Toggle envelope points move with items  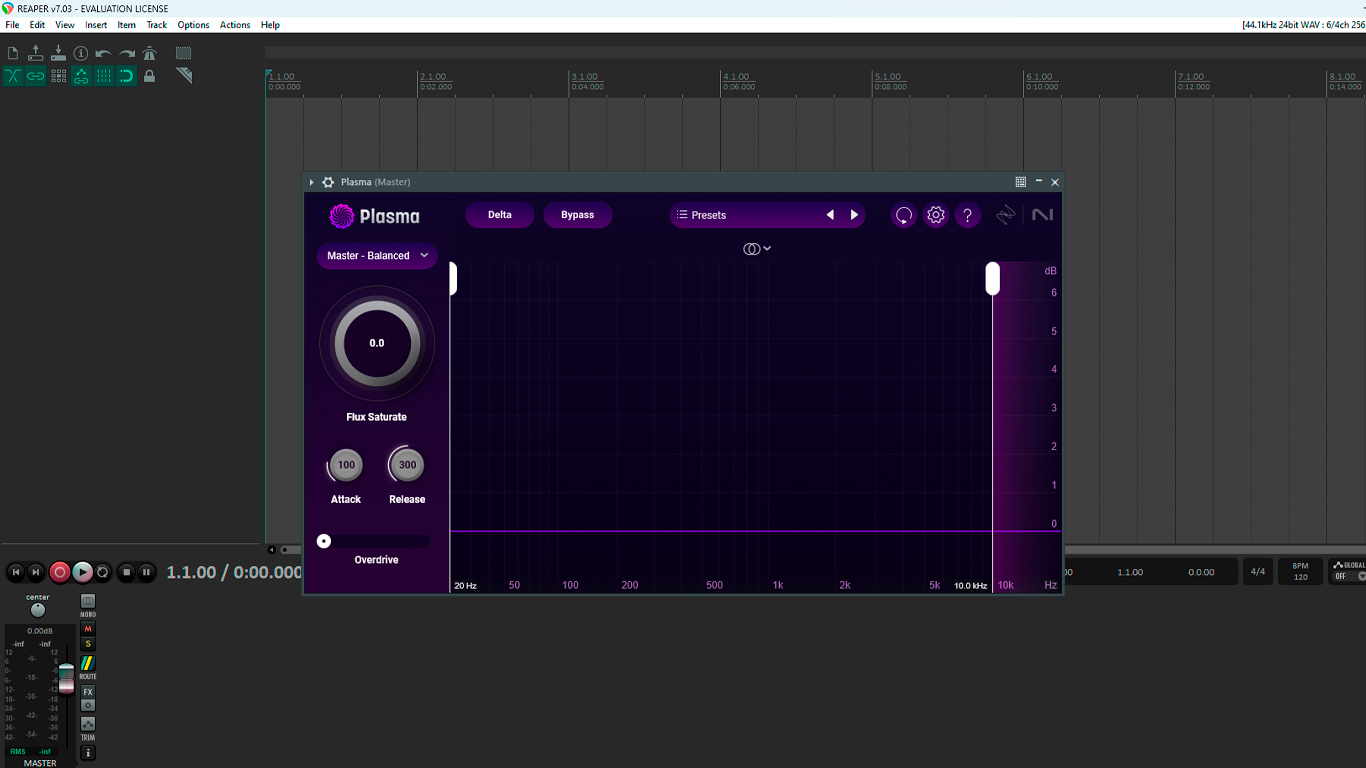(81, 76)
